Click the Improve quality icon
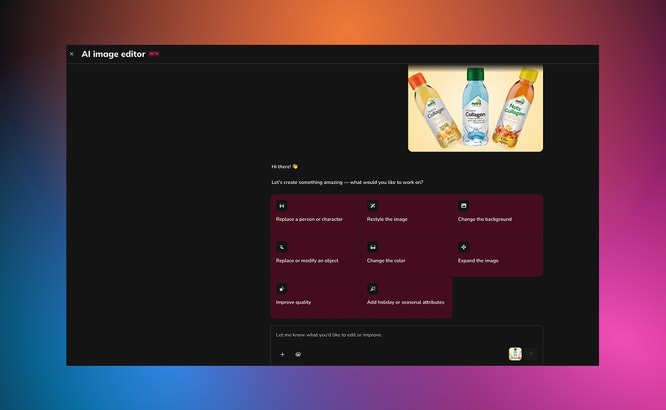The height and width of the screenshot is (410, 666). click(x=282, y=288)
